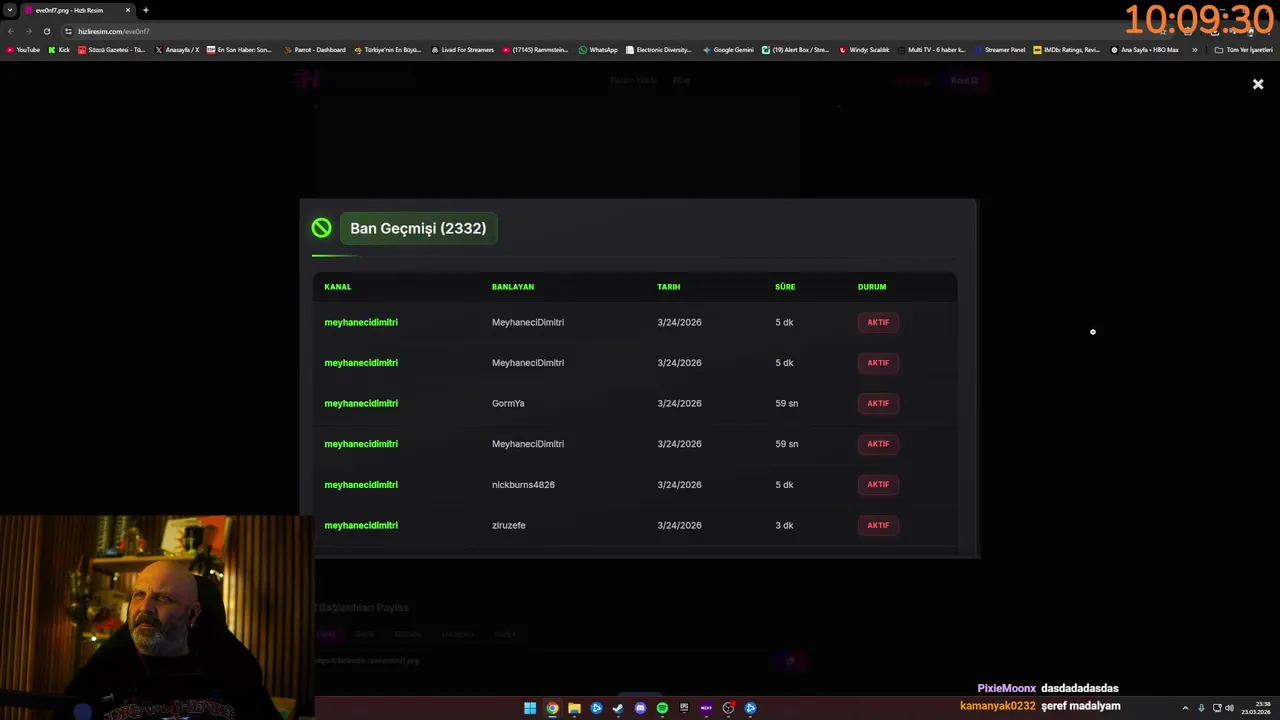Viewport: 1280px width, 720px height.
Task: Click the browser back arrow
Action: coord(11,31)
